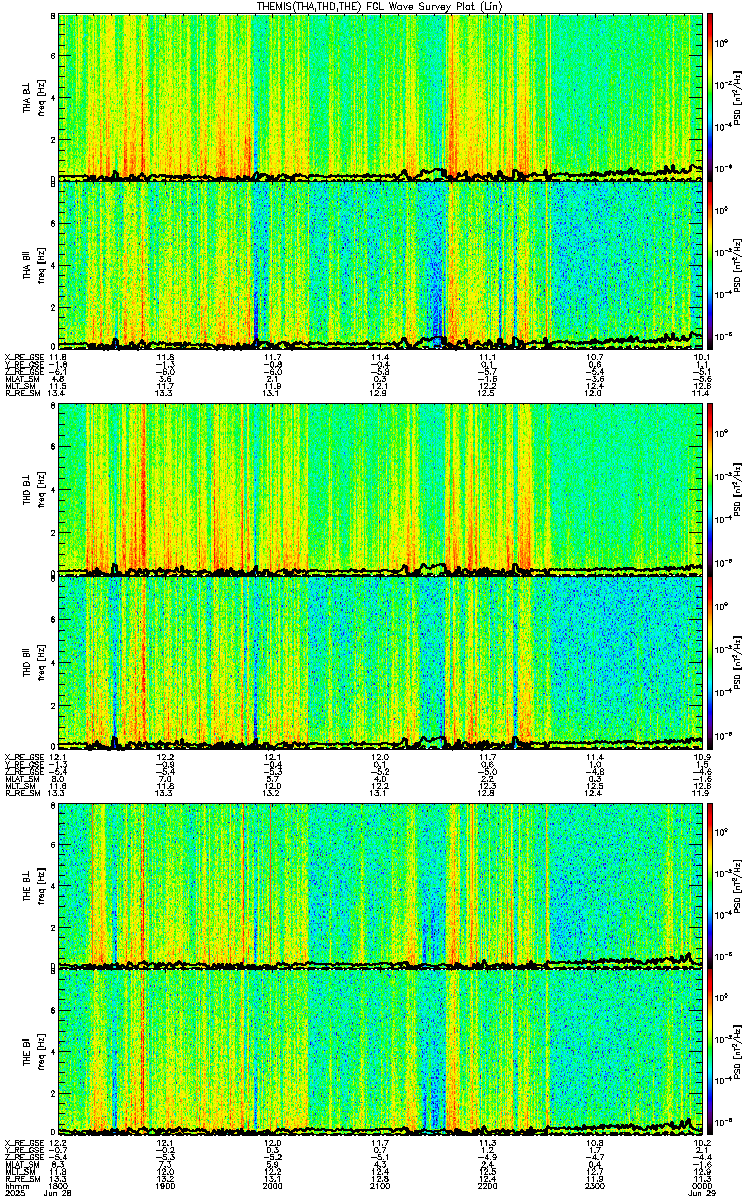750x1200 pixels.
Task: Click the PSD color bar beside THA B-perpendicular panel
Action: pos(710,97)
